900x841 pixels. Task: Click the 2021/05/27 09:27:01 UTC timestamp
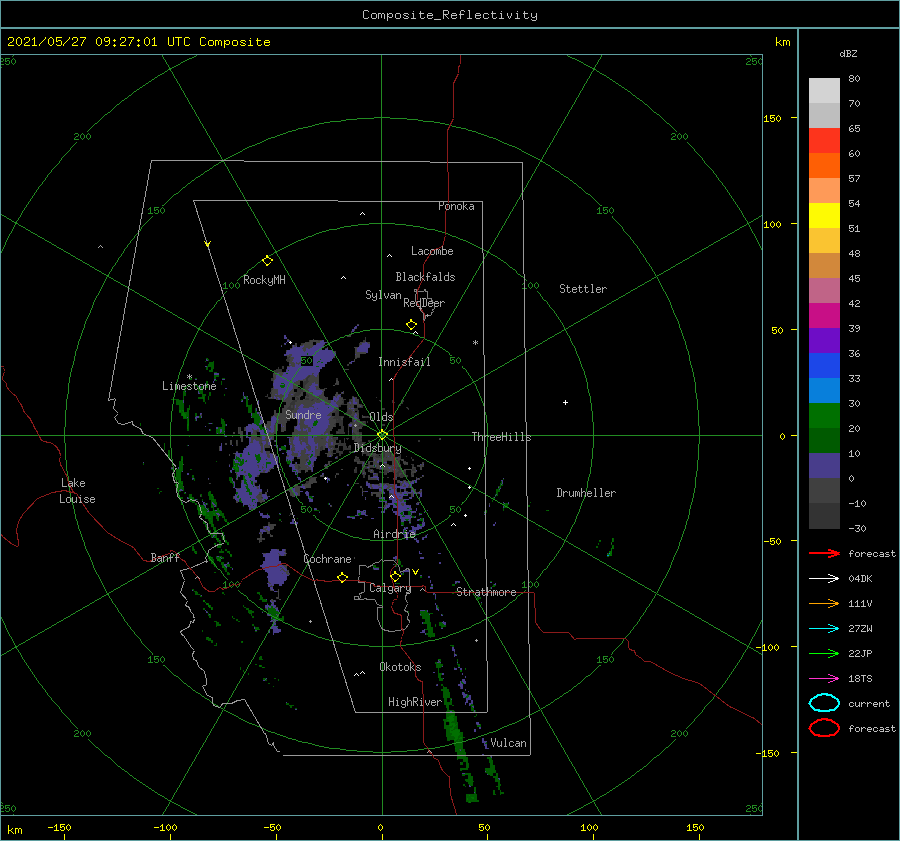(99, 42)
